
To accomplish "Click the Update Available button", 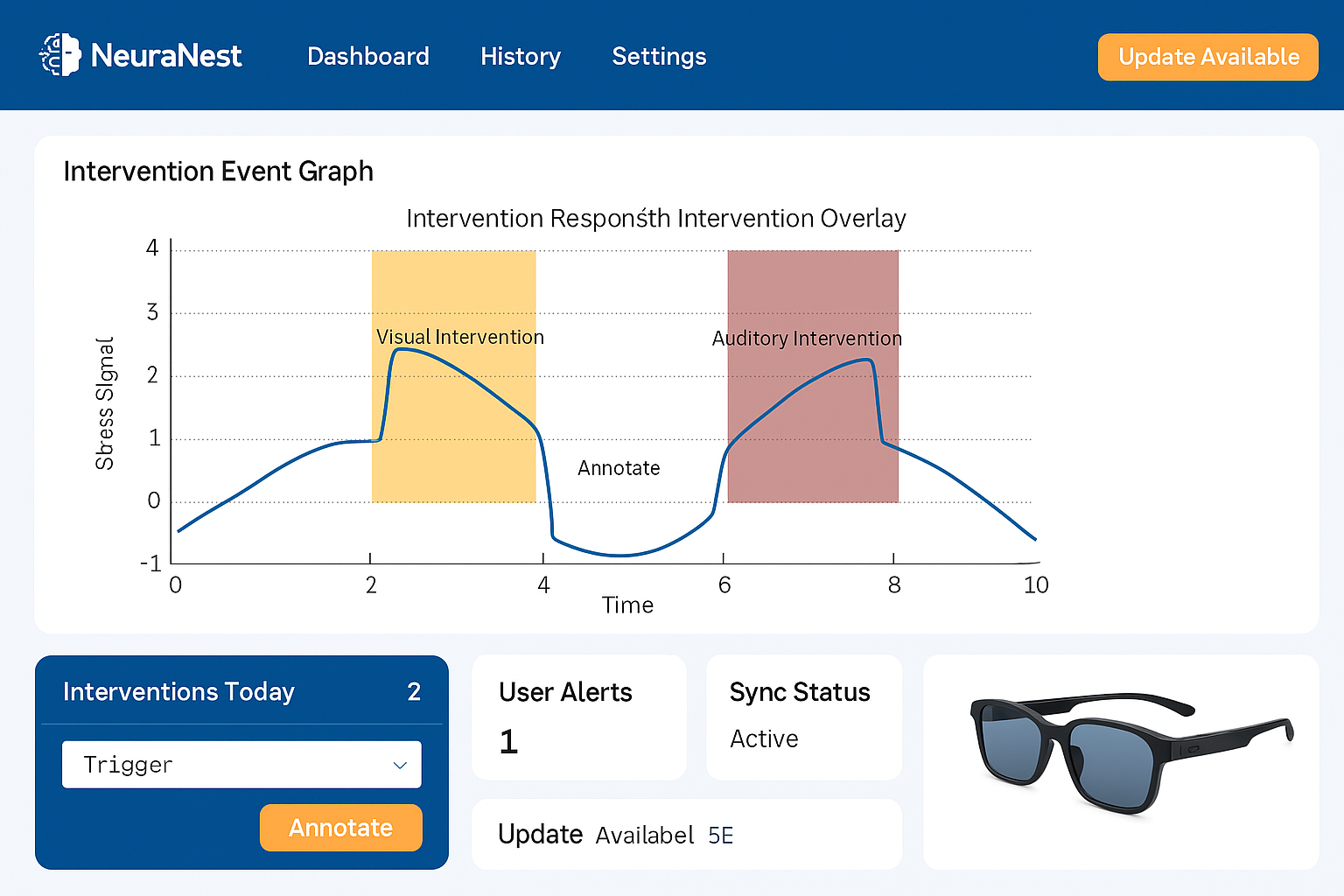I will coord(1207,57).
